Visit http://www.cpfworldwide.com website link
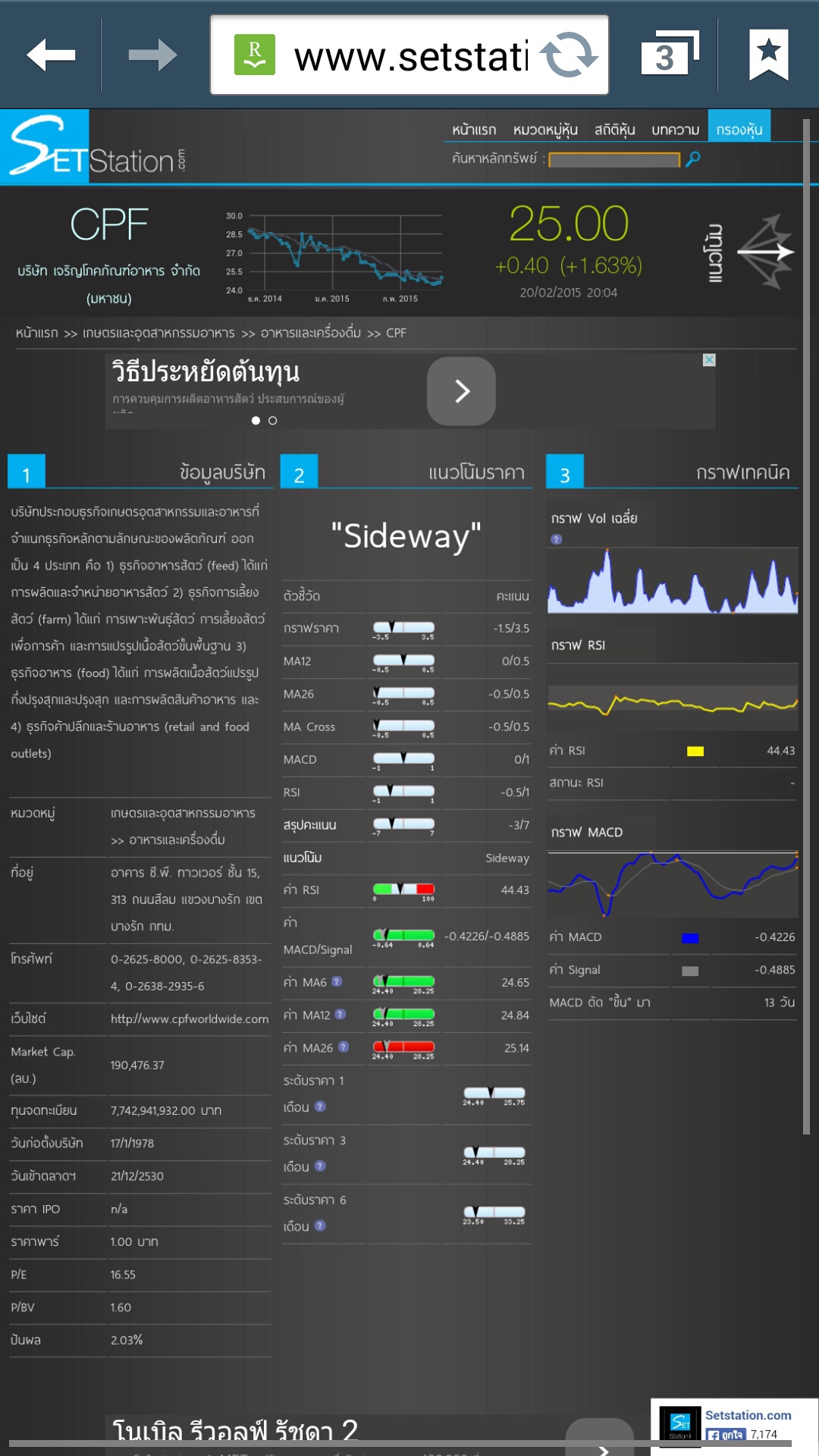This screenshot has width=819, height=1456. 190,1018
